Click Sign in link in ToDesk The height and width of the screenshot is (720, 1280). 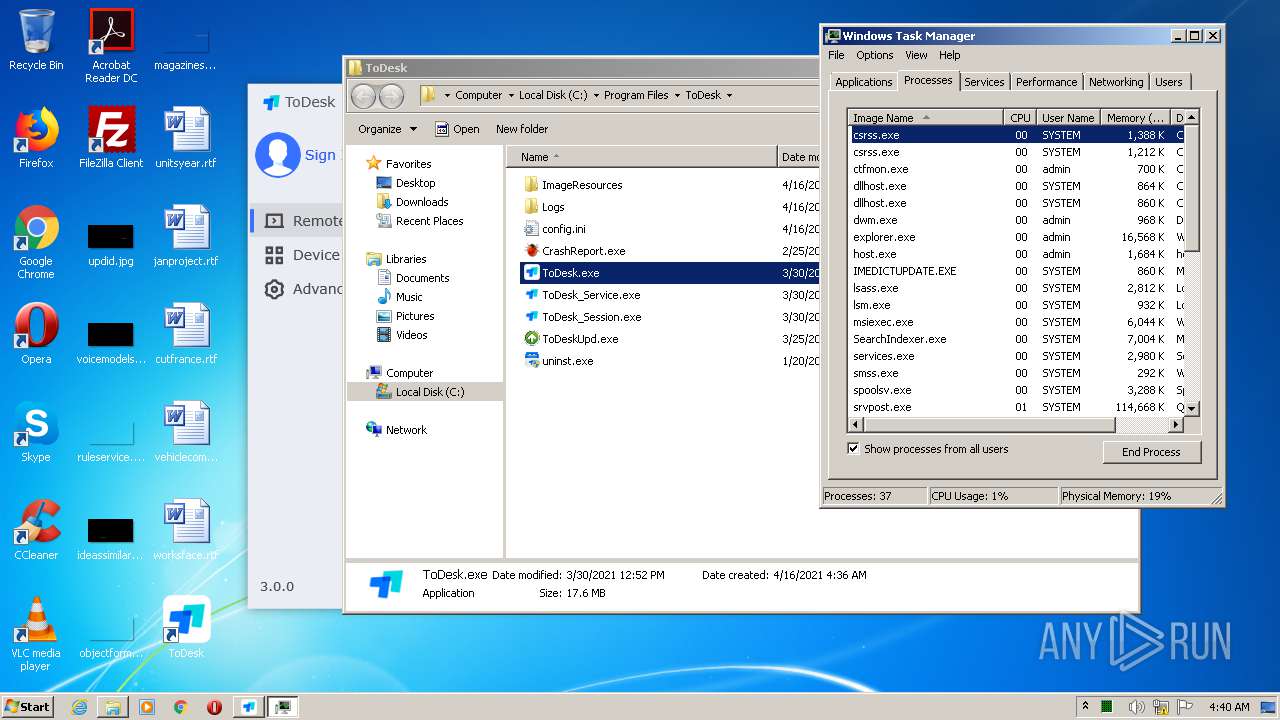(x=321, y=155)
